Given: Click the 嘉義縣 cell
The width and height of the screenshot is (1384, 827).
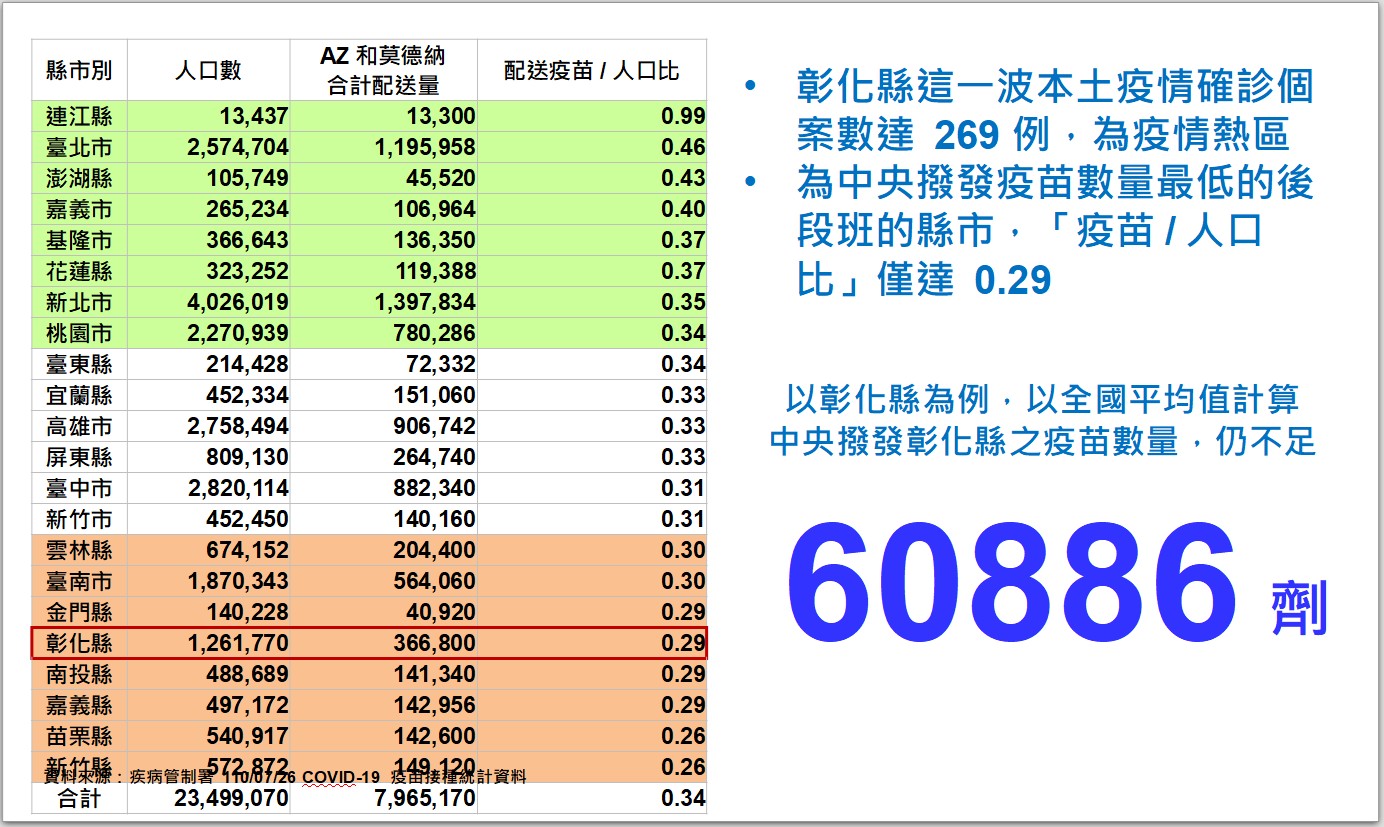Looking at the screenshot, I should [x=79, y=705].
